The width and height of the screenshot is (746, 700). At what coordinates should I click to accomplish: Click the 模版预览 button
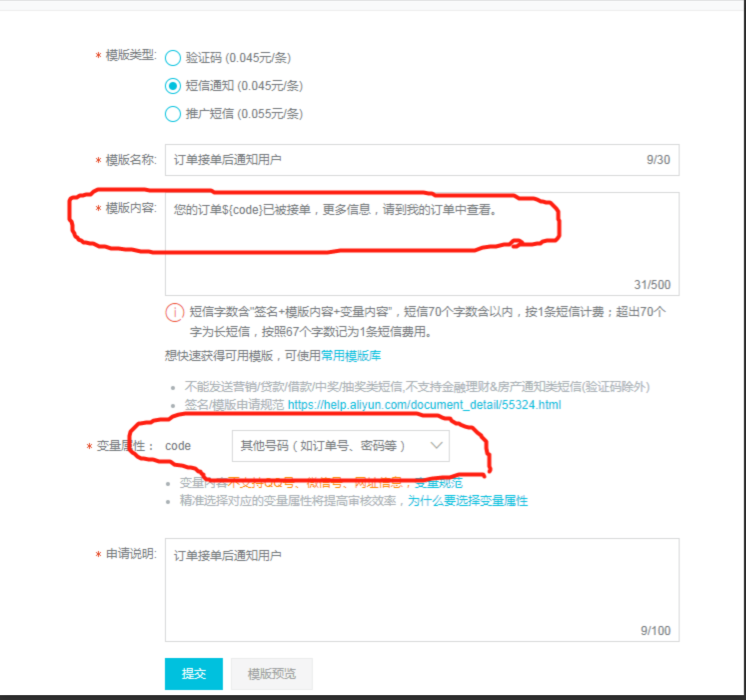(270, 674)
